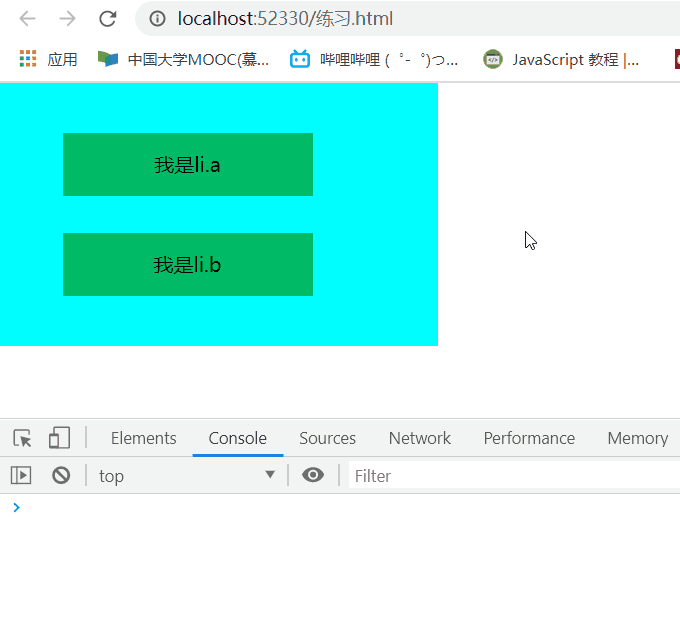Create a live expression with eye icon
Viewport: 680px width, 632px height.
313,475
